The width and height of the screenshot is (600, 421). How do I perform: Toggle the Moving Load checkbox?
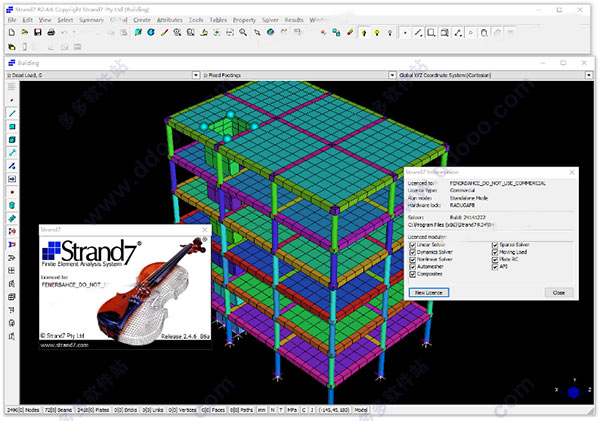tap(495, 252)
